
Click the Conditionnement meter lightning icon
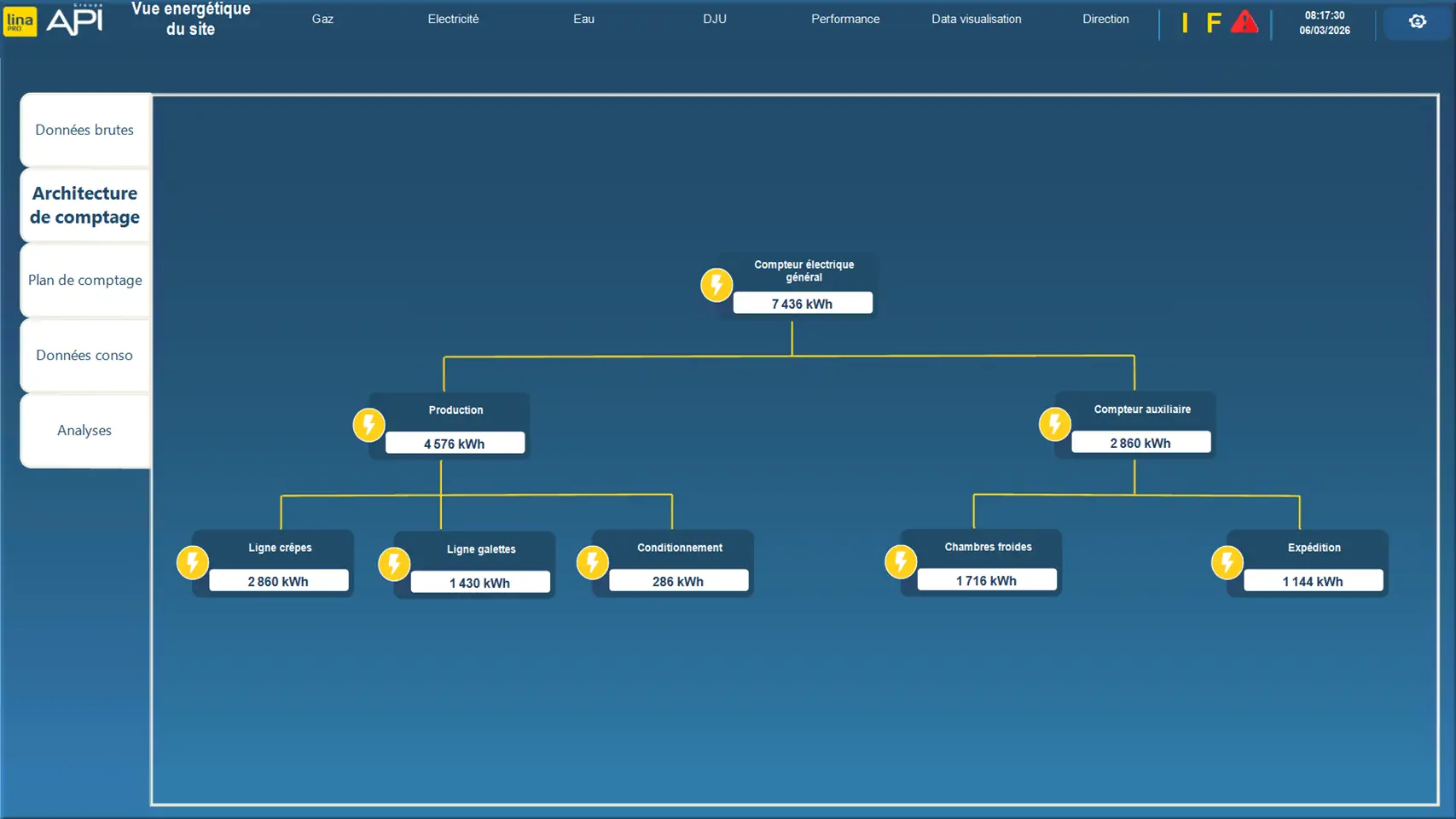coord(592,563)
